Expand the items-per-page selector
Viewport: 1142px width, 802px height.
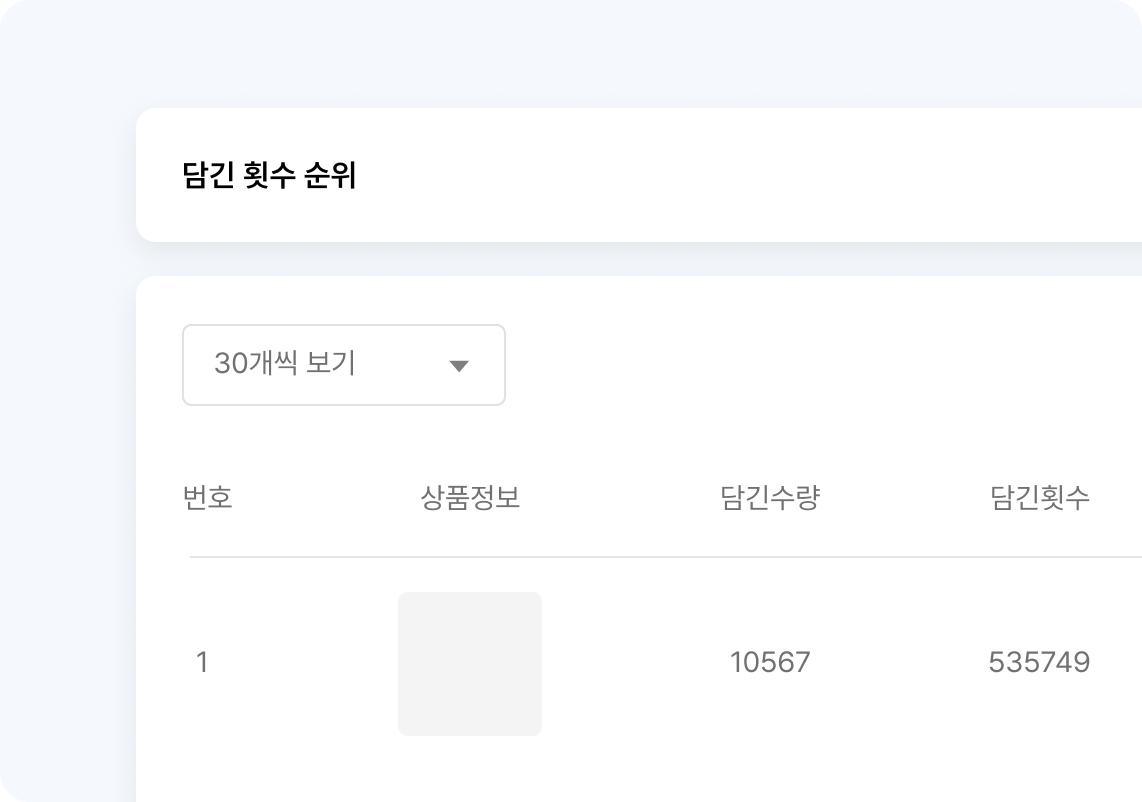pos(344,365)
